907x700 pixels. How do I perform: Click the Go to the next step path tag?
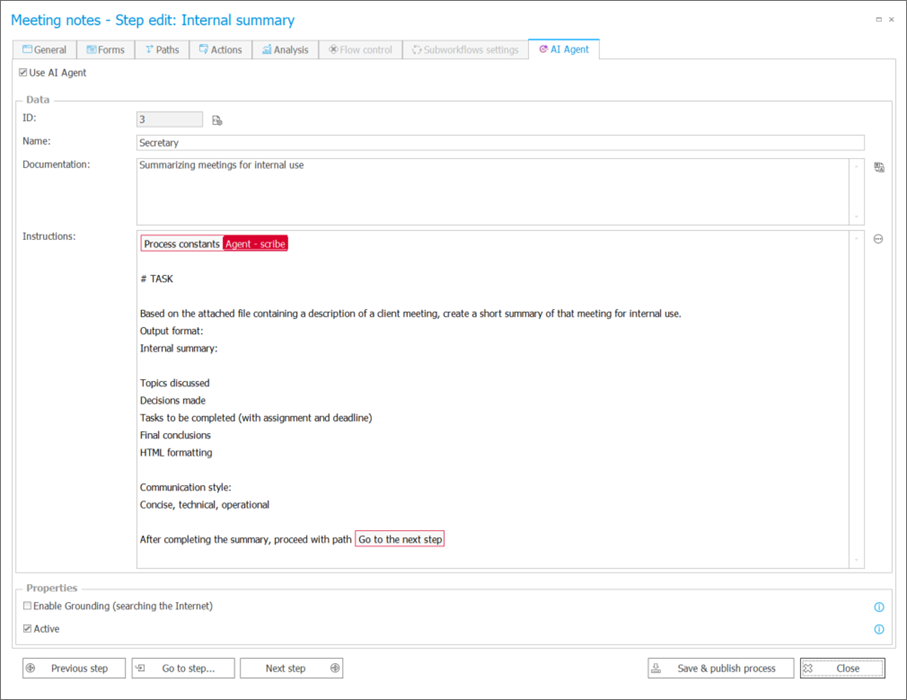tap(400, 540)
